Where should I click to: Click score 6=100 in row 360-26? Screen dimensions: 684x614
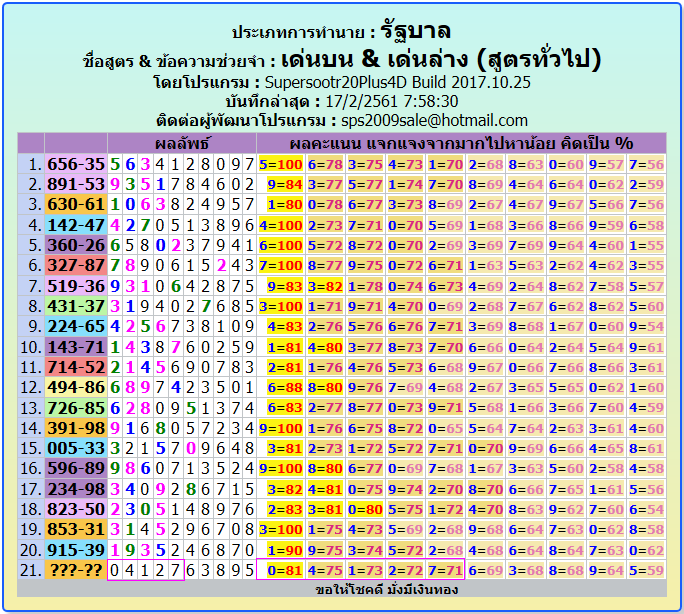[x=280, y=246]
